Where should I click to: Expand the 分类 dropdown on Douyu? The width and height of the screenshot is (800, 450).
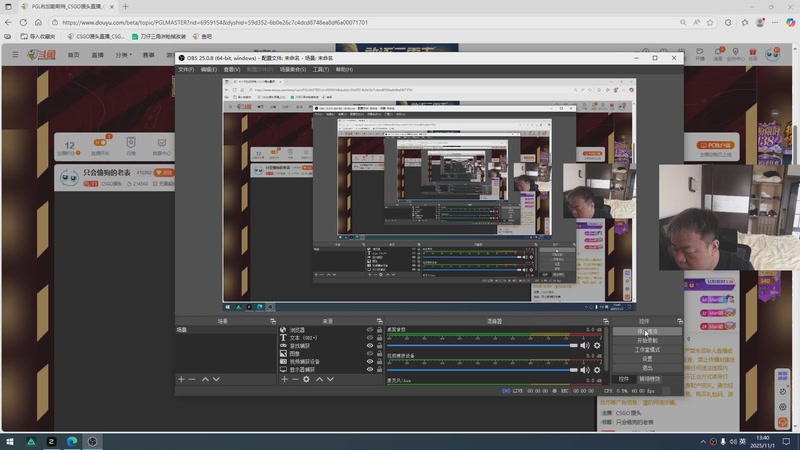point(123,55)
